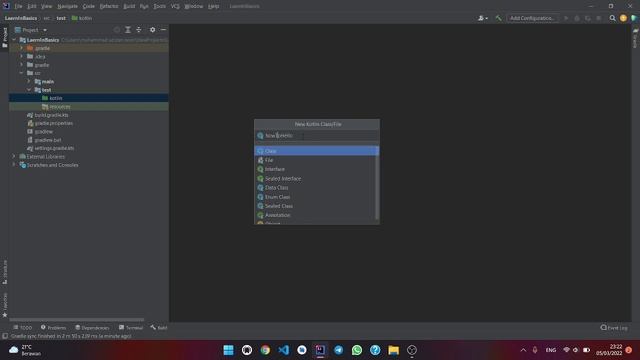Choose Class in New Kotlin Class/File list
The image size is (640, 360).
tap(316, 151)
